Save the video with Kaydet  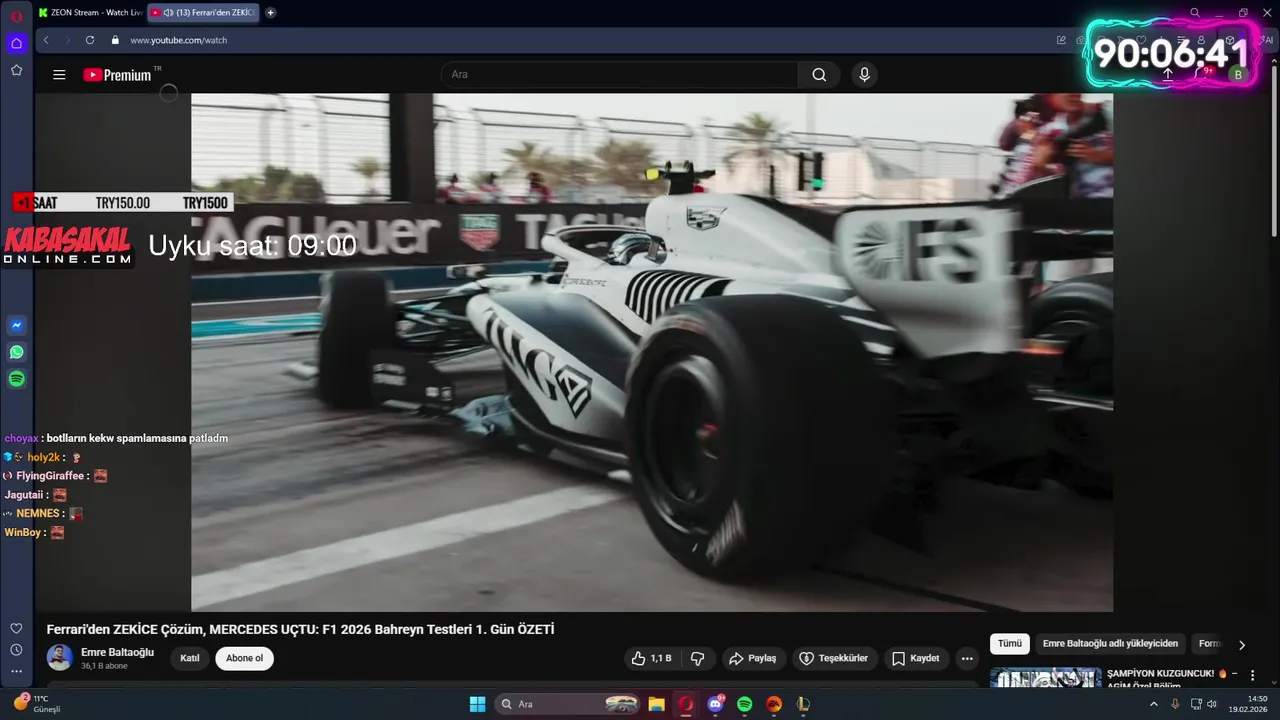point(915,658)
